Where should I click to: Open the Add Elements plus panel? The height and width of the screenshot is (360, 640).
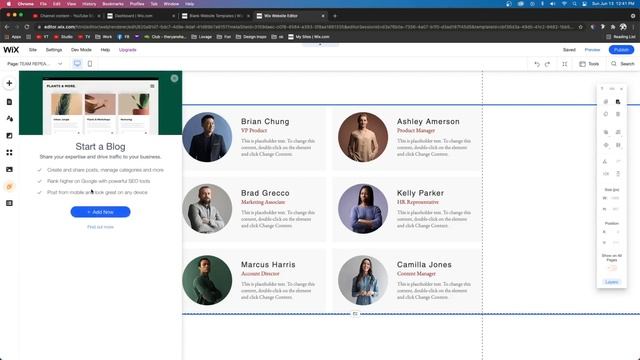[9, 83]
